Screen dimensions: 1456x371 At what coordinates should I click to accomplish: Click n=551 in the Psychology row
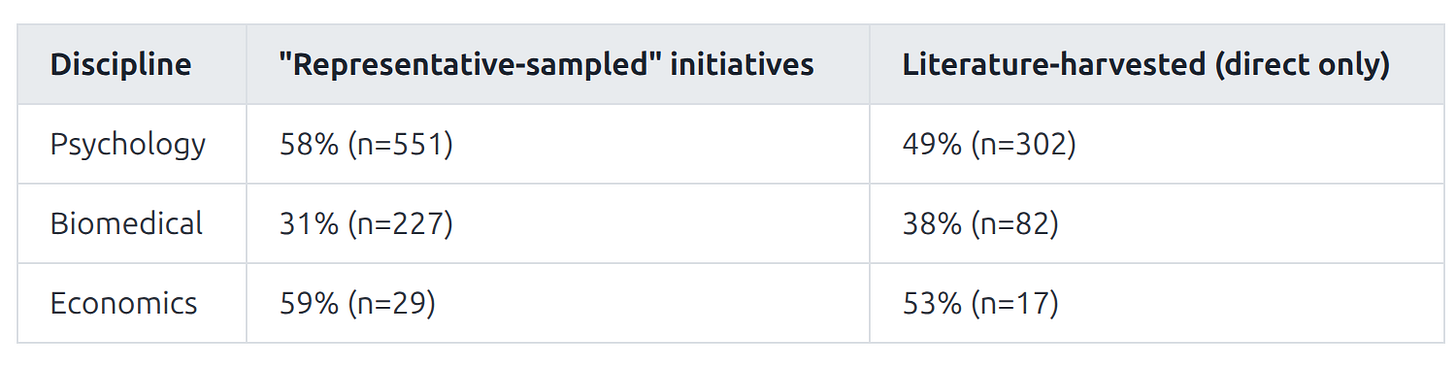click(401, 144)
